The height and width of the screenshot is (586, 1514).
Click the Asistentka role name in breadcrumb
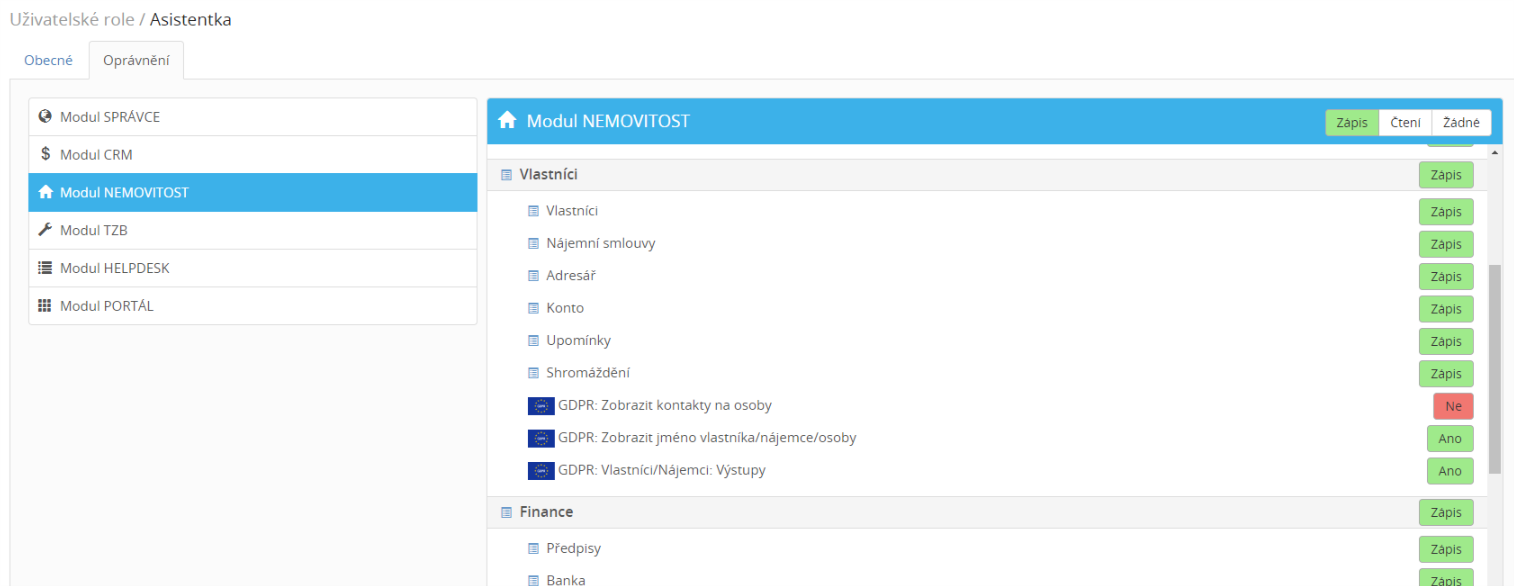pyautogui.click(x=190, y=19)
